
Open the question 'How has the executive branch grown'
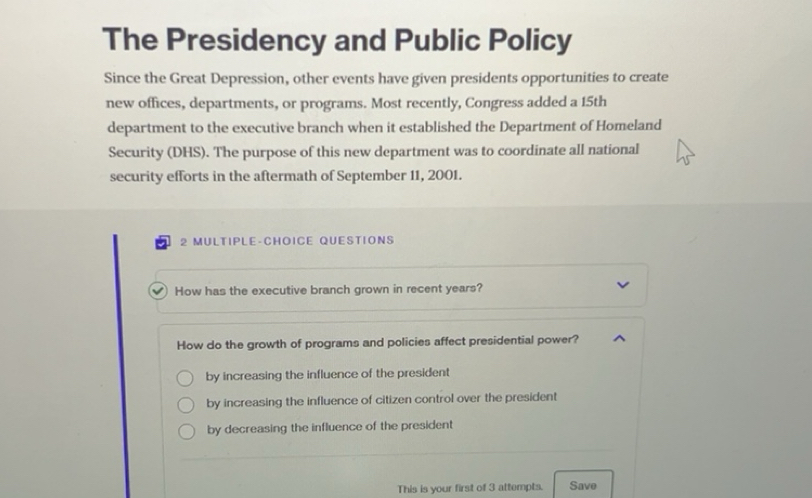pyautogui.click(x=328, y=290)
